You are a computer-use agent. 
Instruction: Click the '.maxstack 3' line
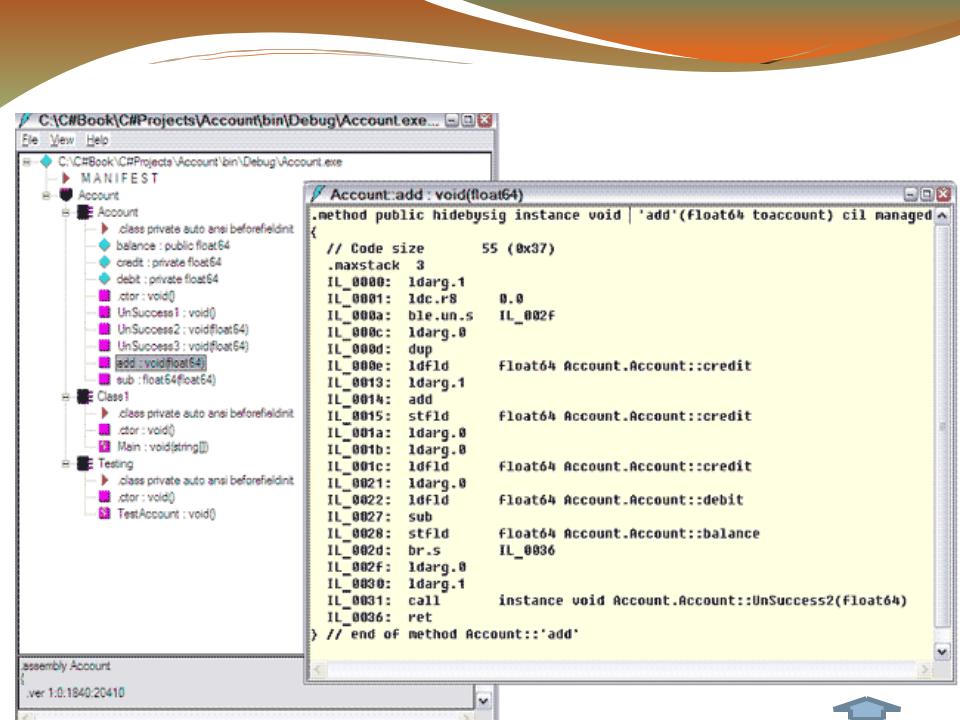click(375, 265)
